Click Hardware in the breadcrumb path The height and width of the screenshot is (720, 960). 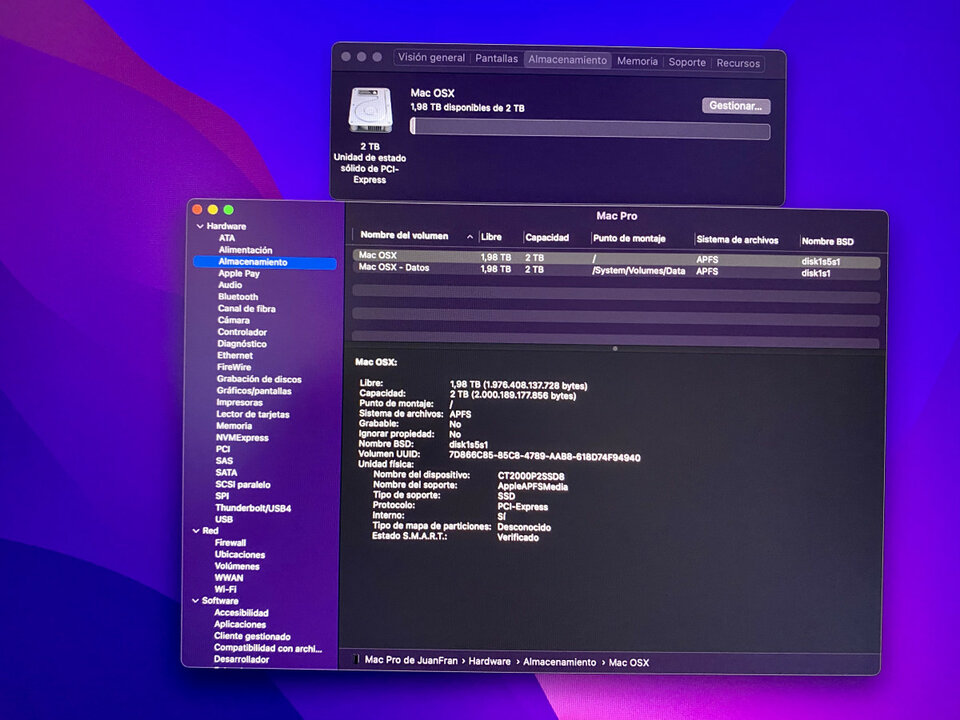coord(489,662)
